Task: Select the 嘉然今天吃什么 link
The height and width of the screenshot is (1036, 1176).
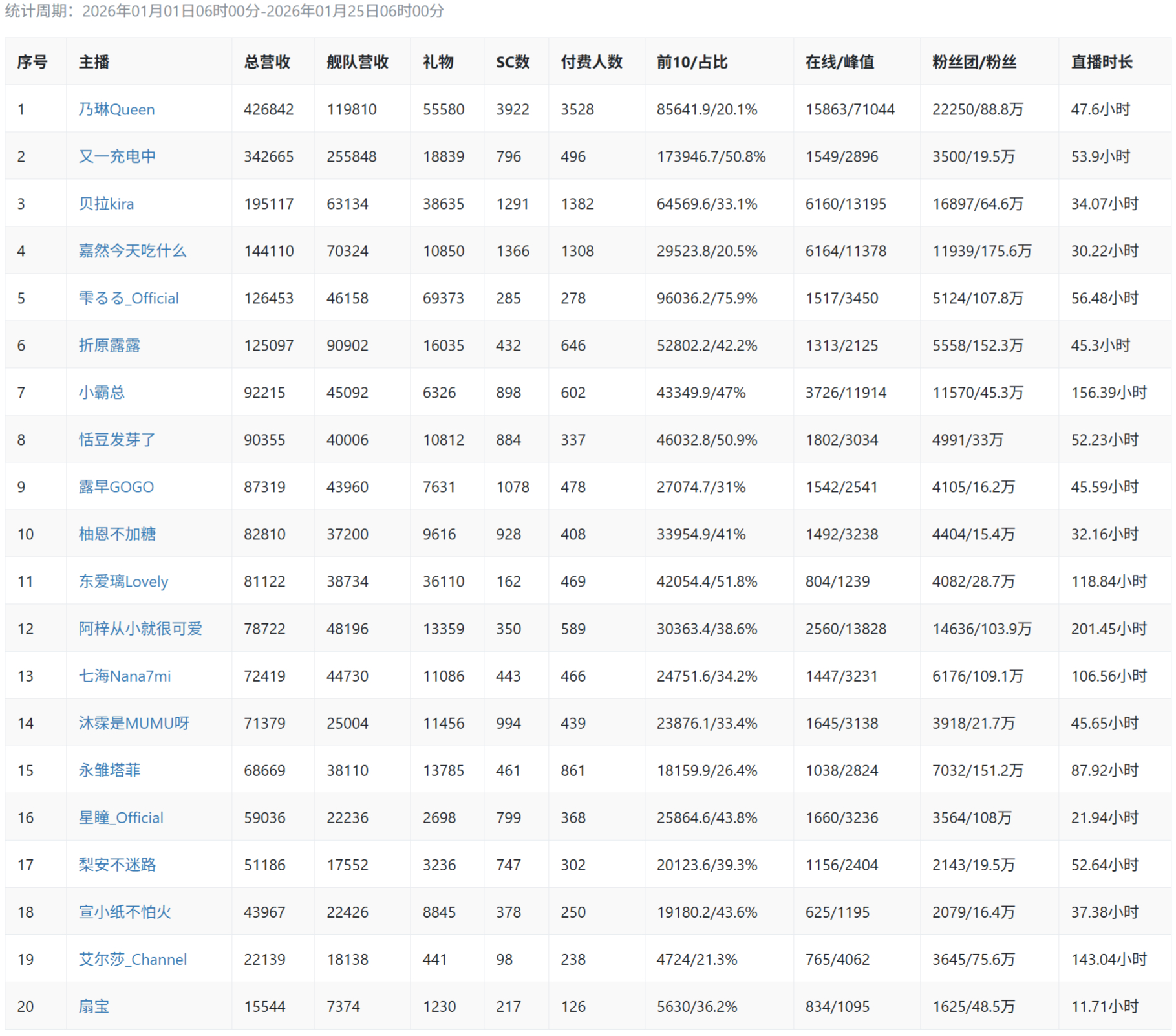Action: click(132, 251)
